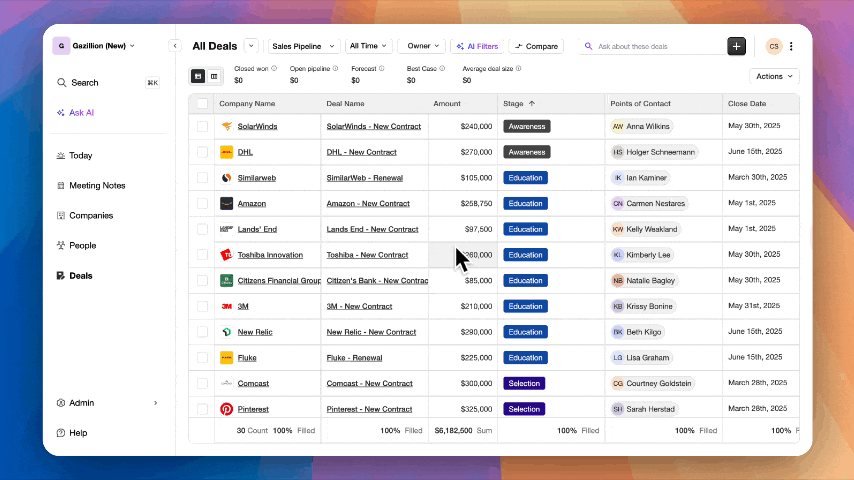Click the Fluke logo icon

point(227,357)
